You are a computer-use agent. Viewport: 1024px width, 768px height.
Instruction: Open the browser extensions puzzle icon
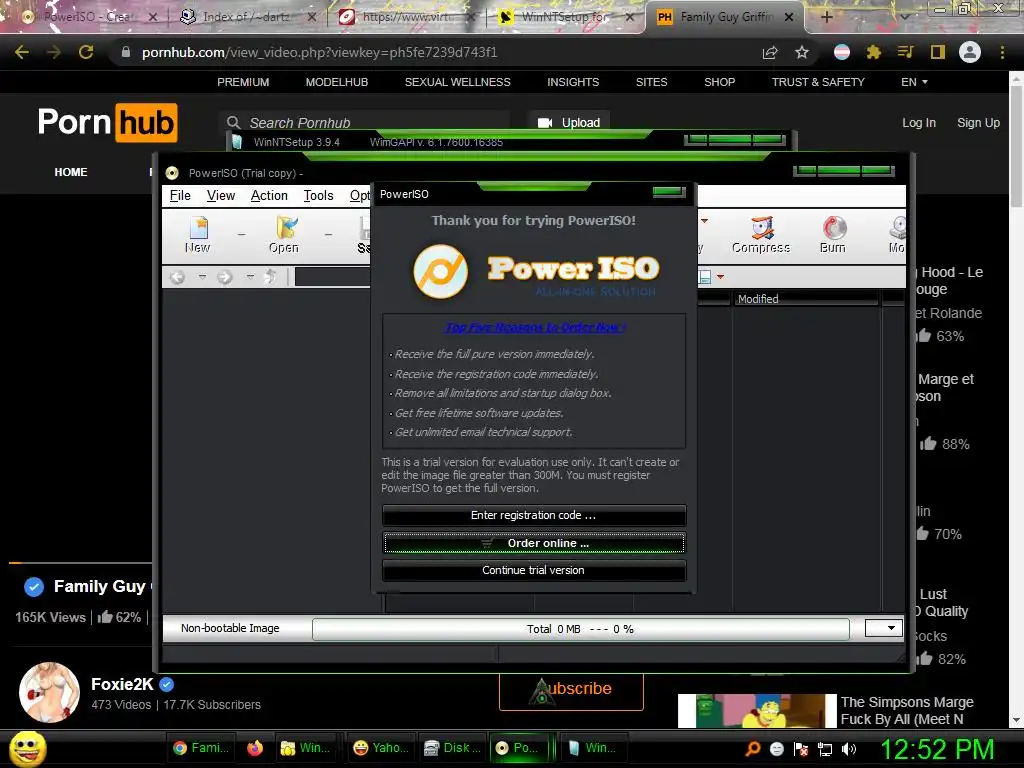click(x=874, y=52)
